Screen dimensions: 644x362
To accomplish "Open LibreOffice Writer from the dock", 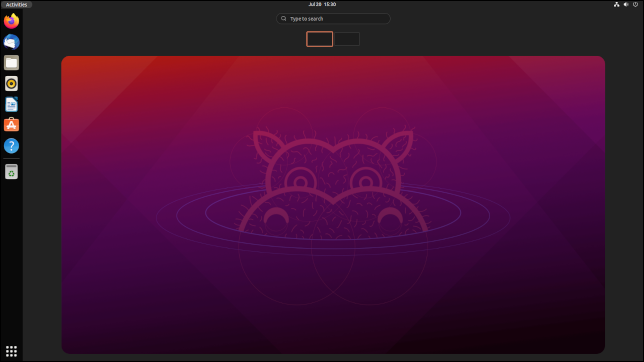I will pyautogui.click(x=12, y=104).
